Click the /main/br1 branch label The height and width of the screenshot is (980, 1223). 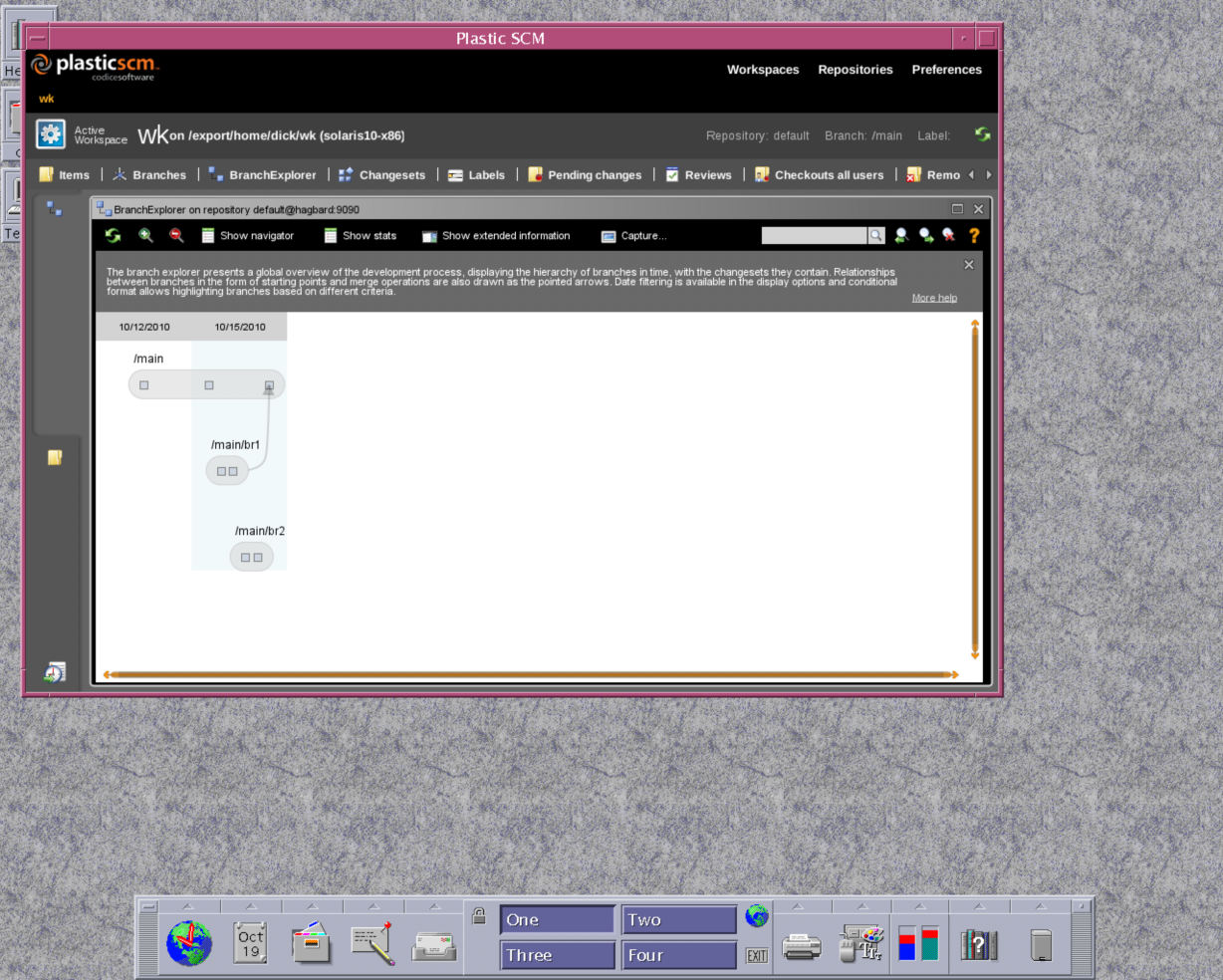(236, 445)
